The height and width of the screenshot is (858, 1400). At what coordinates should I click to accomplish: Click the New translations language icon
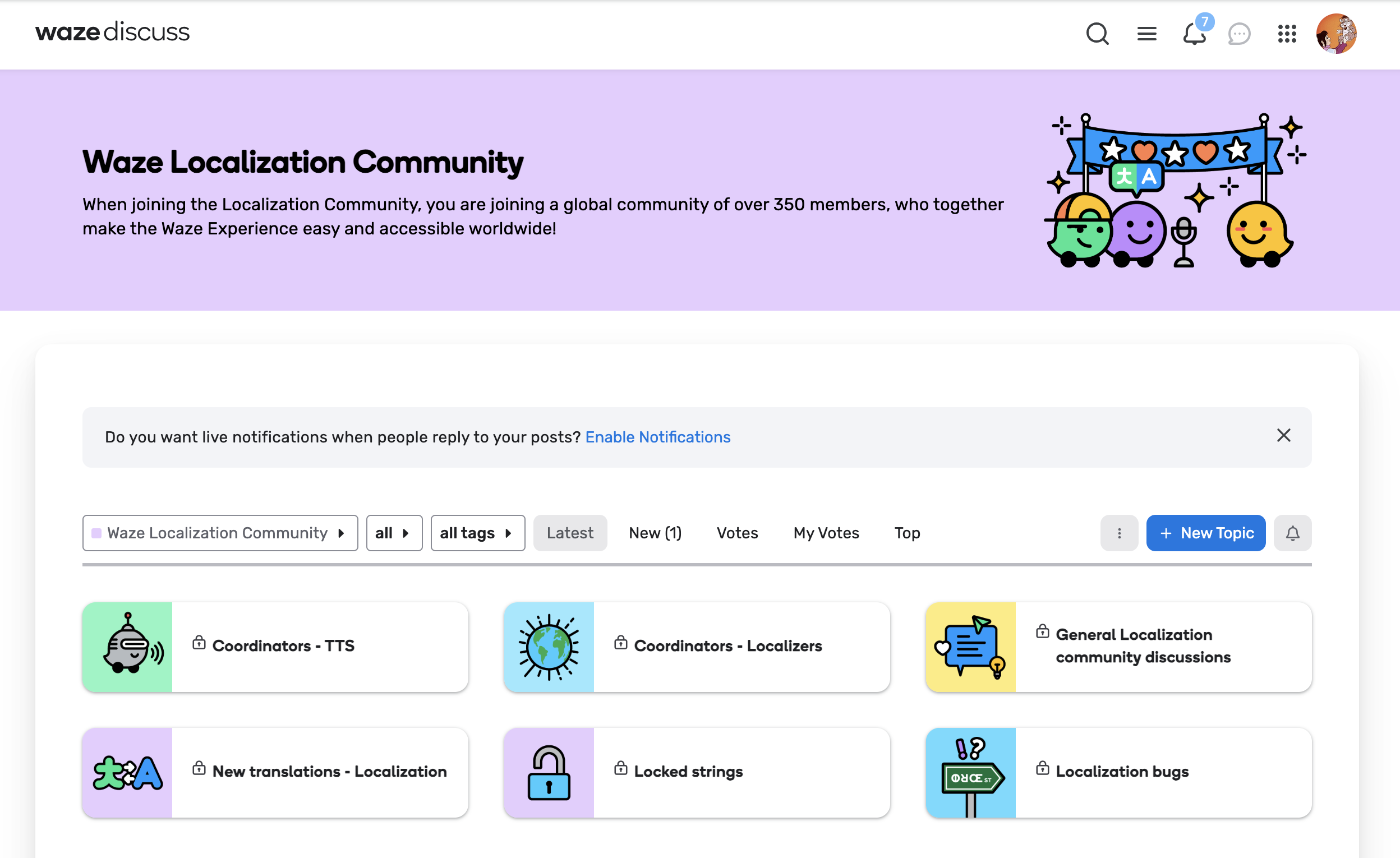point(127,773)
